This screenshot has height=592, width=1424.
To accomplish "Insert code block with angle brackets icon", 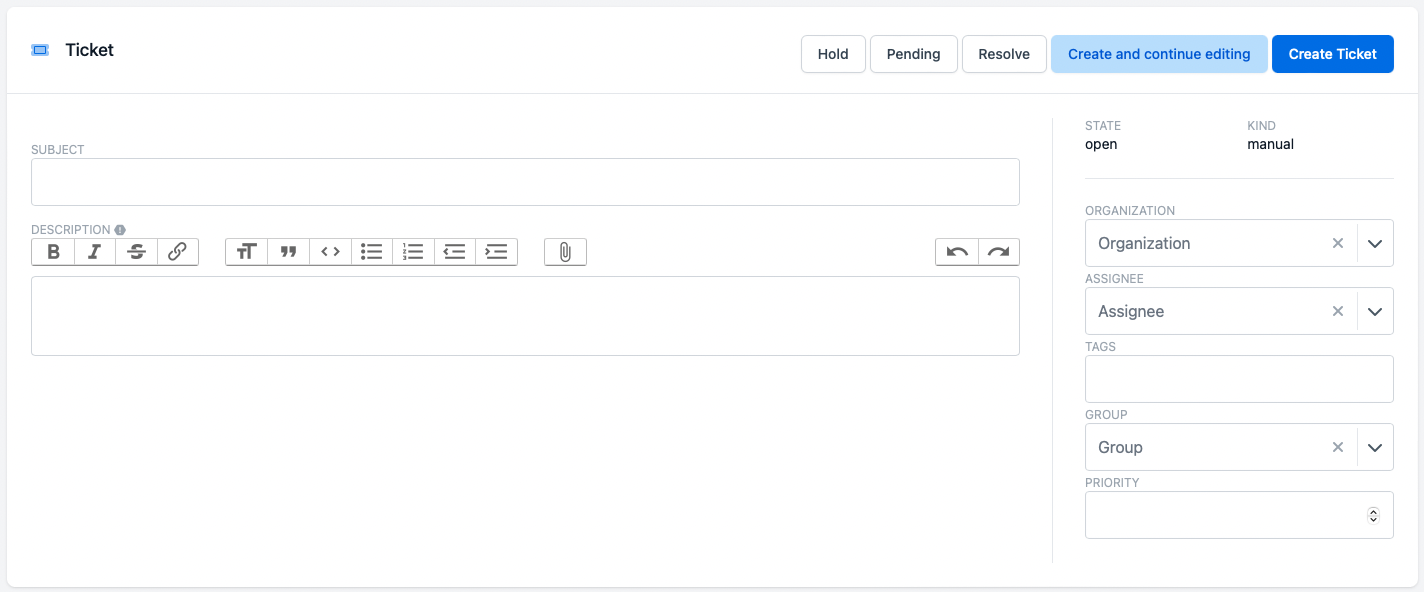I will (x=330, y=252).
